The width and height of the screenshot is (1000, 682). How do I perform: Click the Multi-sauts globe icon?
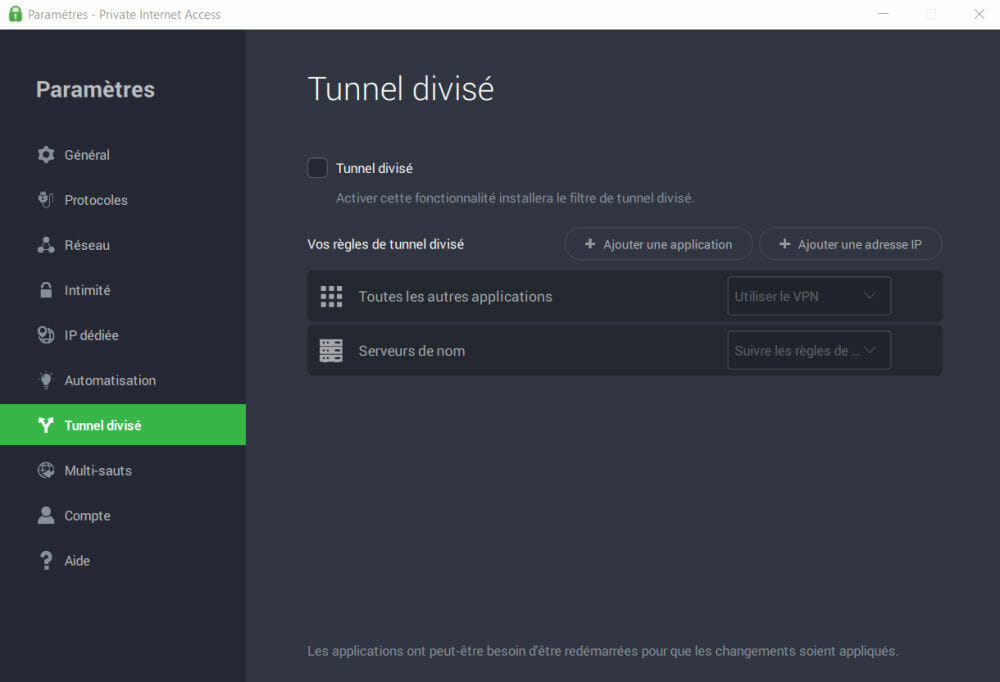click(x=46, y=470)
